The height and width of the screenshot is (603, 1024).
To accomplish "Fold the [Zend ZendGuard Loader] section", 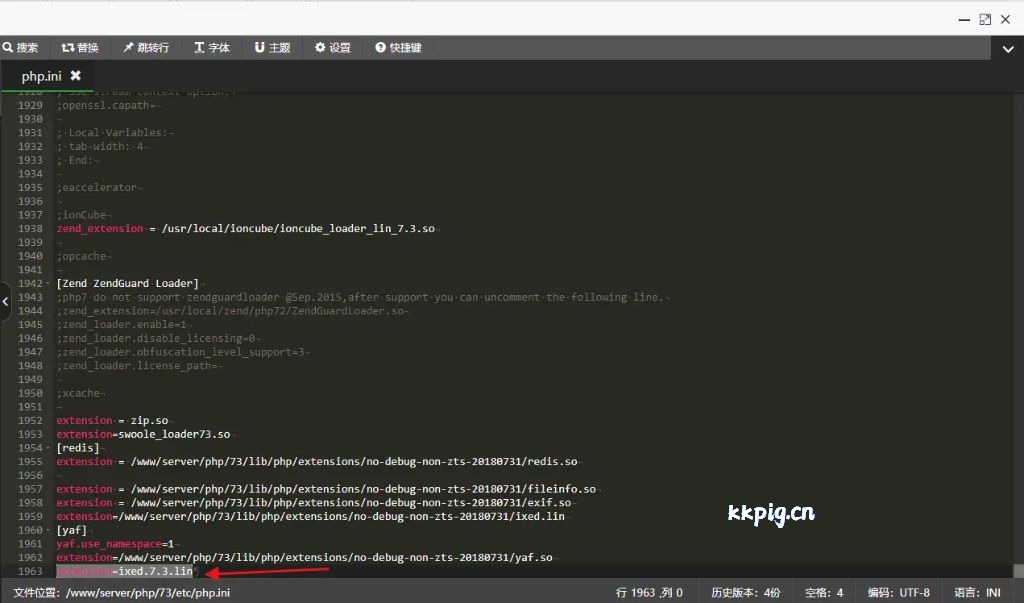I will click(48, 284).
